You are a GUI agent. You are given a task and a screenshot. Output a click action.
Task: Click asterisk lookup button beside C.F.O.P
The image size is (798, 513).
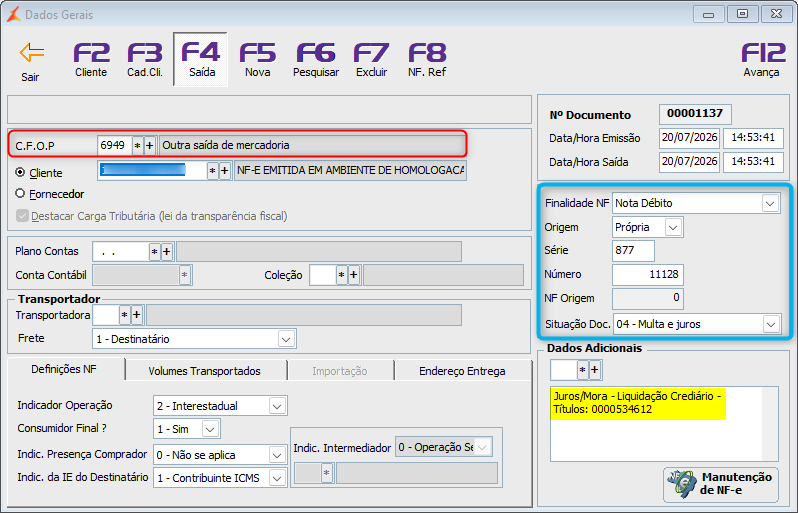tap(137, 146)
